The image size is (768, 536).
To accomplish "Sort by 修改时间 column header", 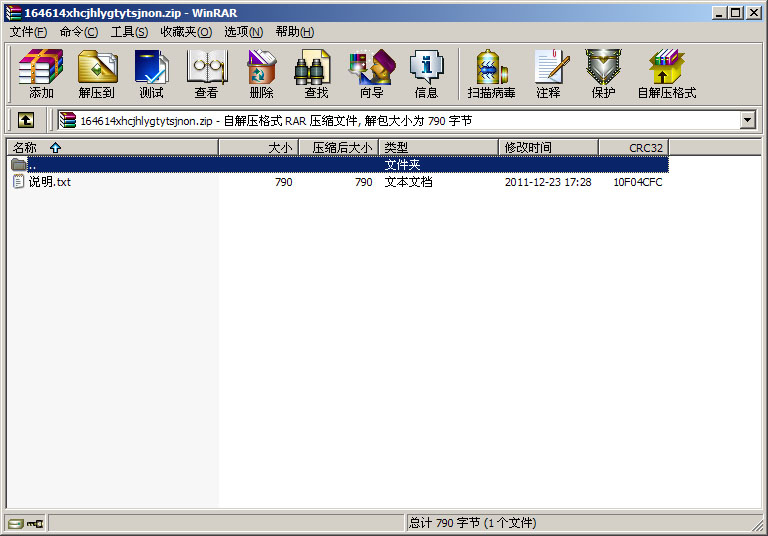I will click(549, 147).
